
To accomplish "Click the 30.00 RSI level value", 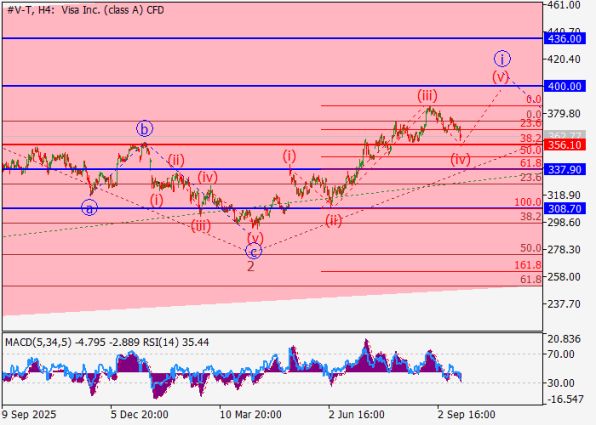I will (x=561, y=383).
